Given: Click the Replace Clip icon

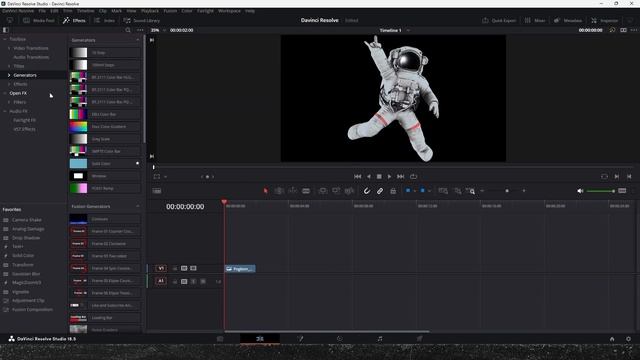Looking at the screenshot, I should coord(349,191).
